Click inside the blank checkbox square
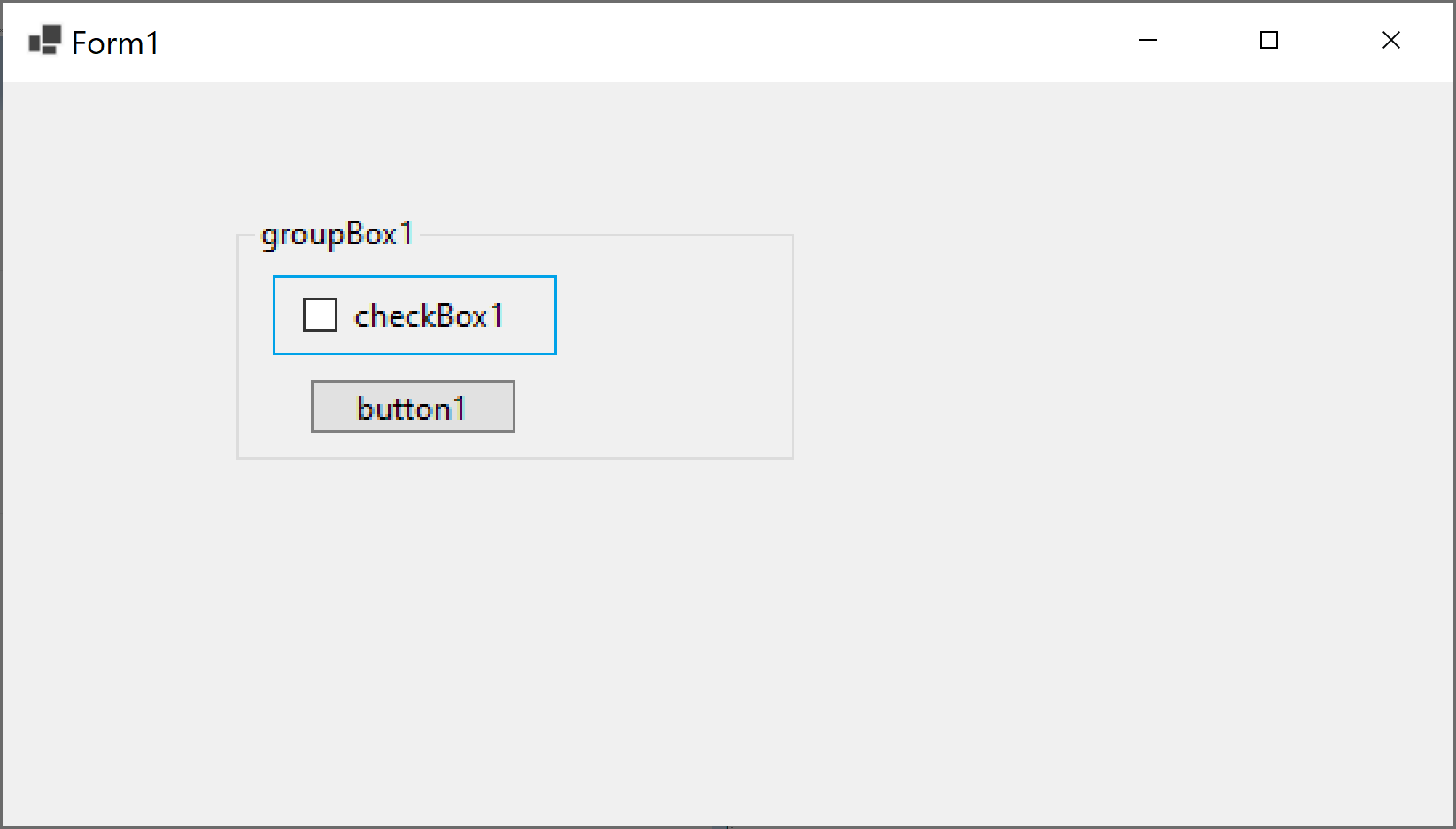Screen dimensions: 1456x829 click(x=320, y=314)
